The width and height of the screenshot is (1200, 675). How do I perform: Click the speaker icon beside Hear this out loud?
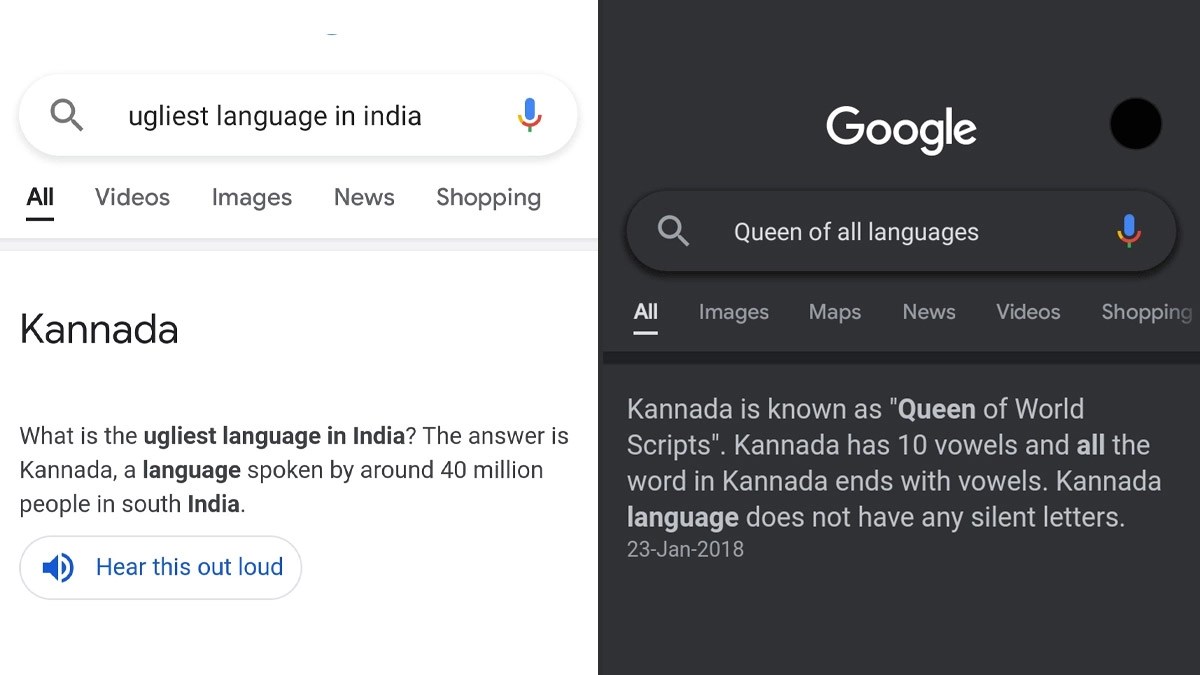tap(58, 568)
